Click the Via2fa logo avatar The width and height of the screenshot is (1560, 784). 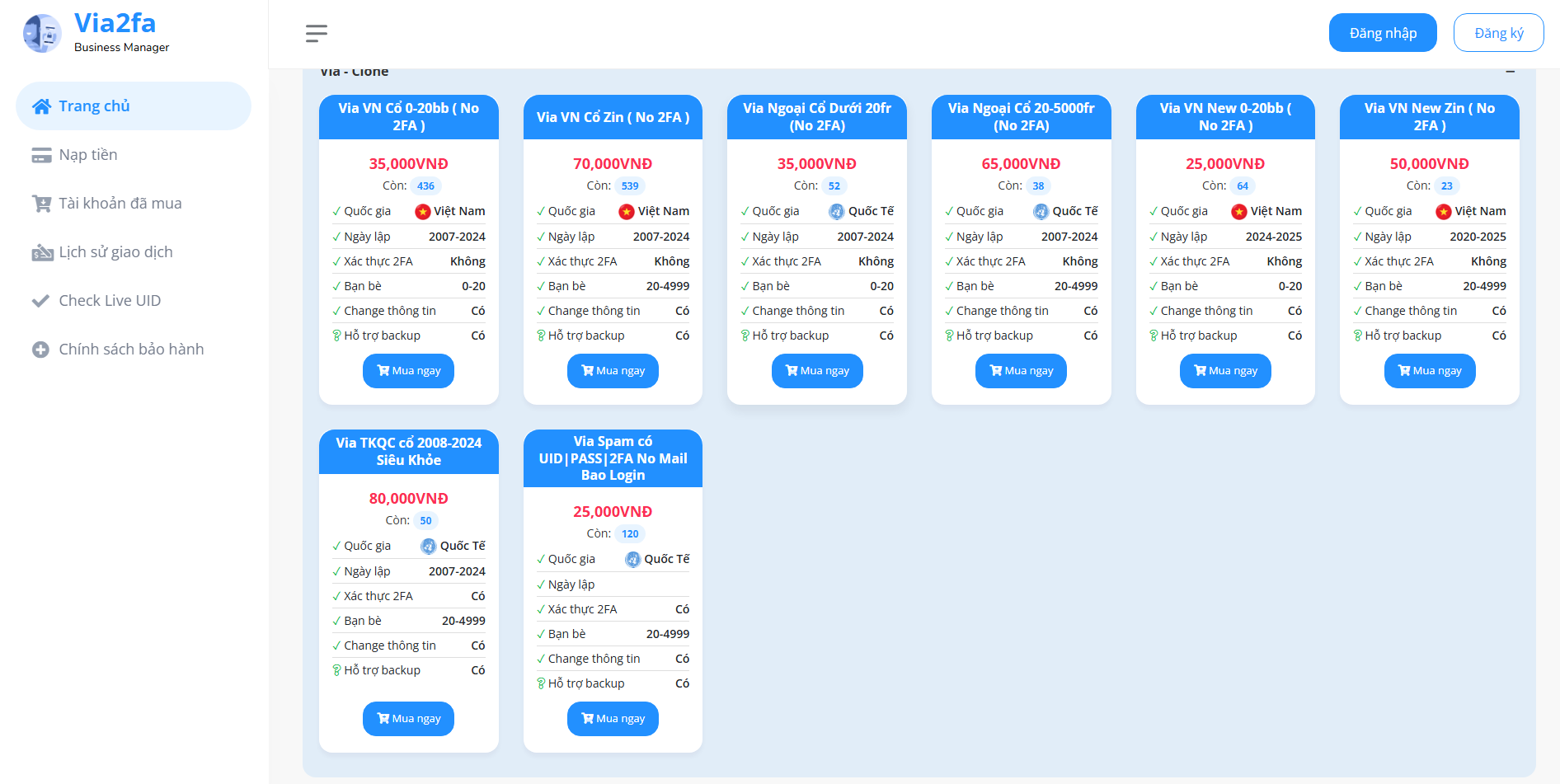42,34
